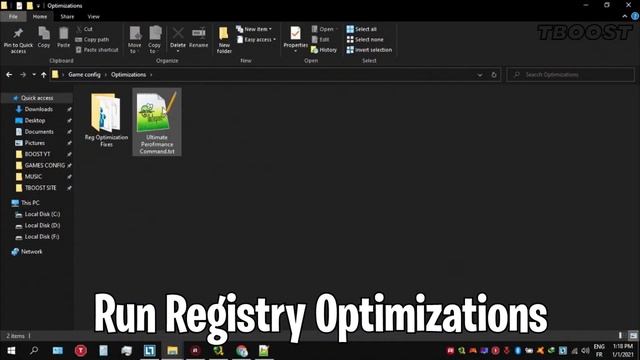Click Select none in ribbon
Image resolution: width=640 pixels, height=360 pixels.
365,40
